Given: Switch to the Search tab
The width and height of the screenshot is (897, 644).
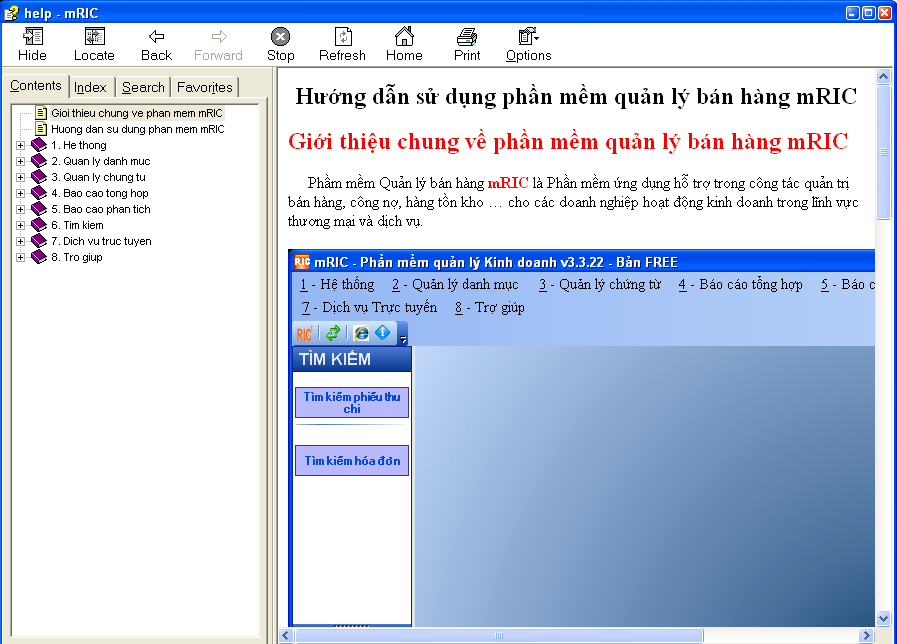Looking at the screenshot, I should tap(143, 88).
